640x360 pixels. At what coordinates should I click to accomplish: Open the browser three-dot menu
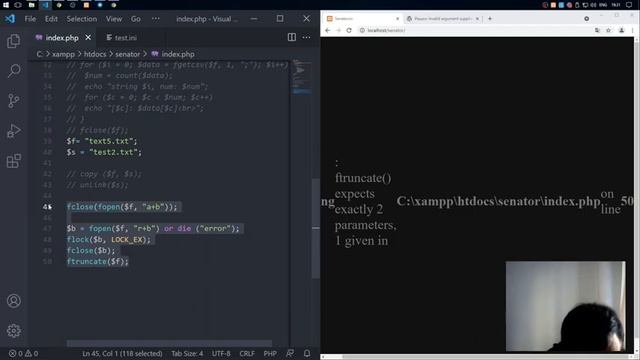click(x=633, y=30)
